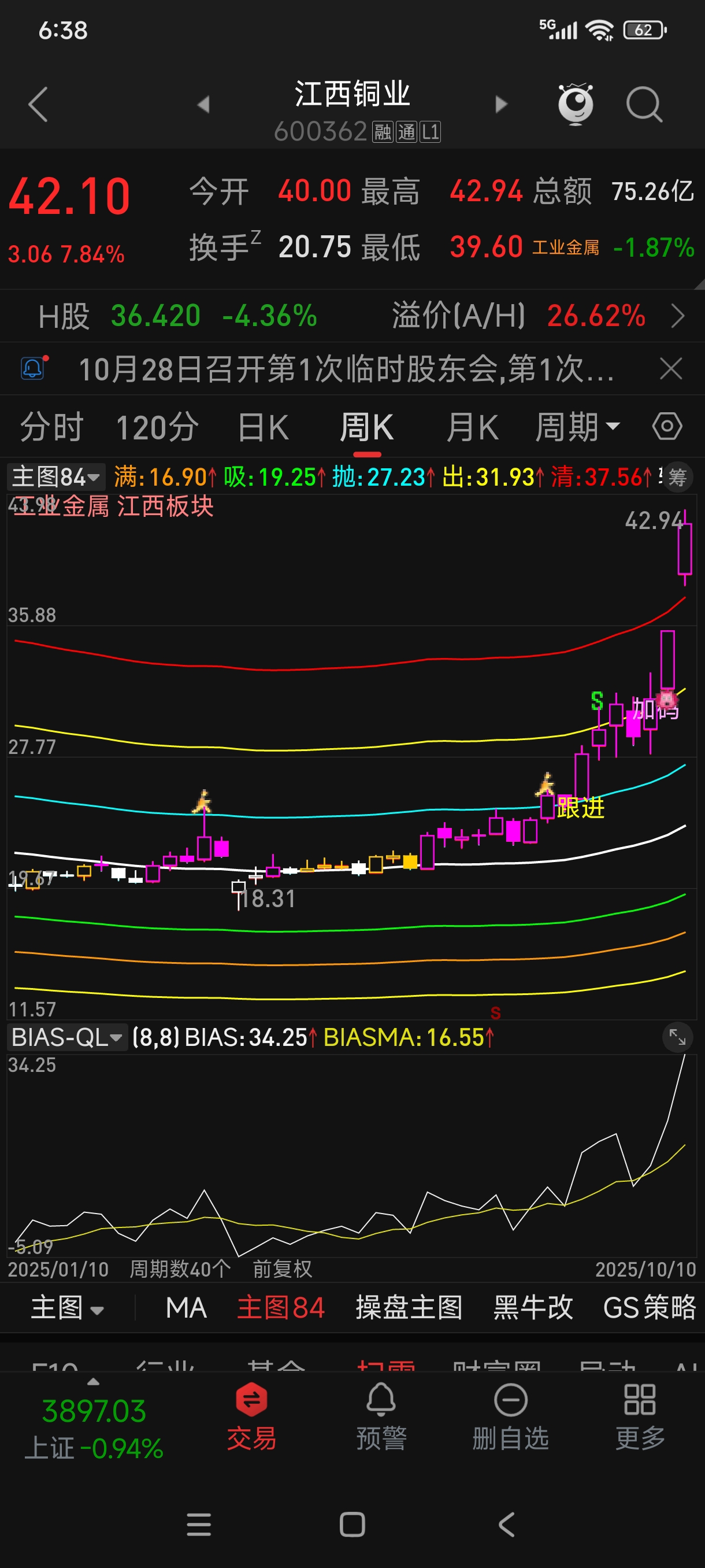Tap the latest weekly candle near 42.94
The height and width of the screenshot is (1568, 705).
coord(684,548)
